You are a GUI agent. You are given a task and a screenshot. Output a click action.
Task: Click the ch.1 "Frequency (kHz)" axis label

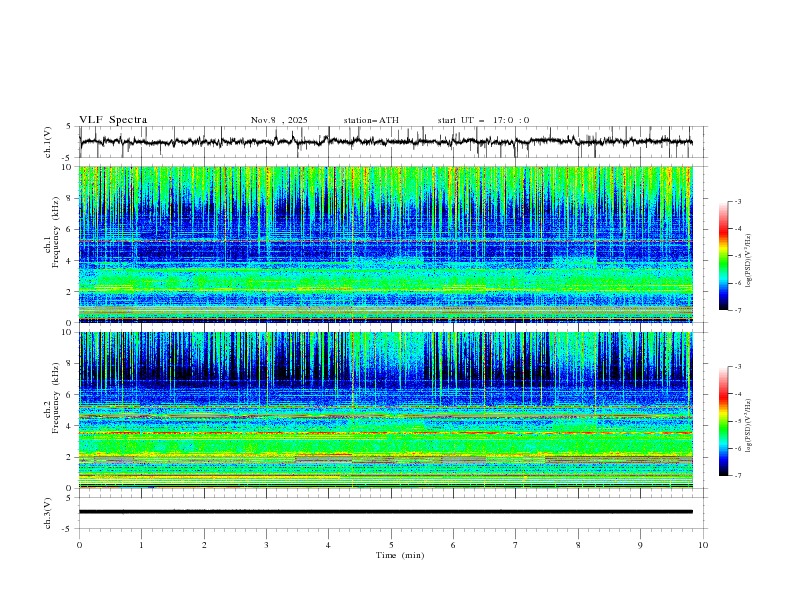point(56,231)
